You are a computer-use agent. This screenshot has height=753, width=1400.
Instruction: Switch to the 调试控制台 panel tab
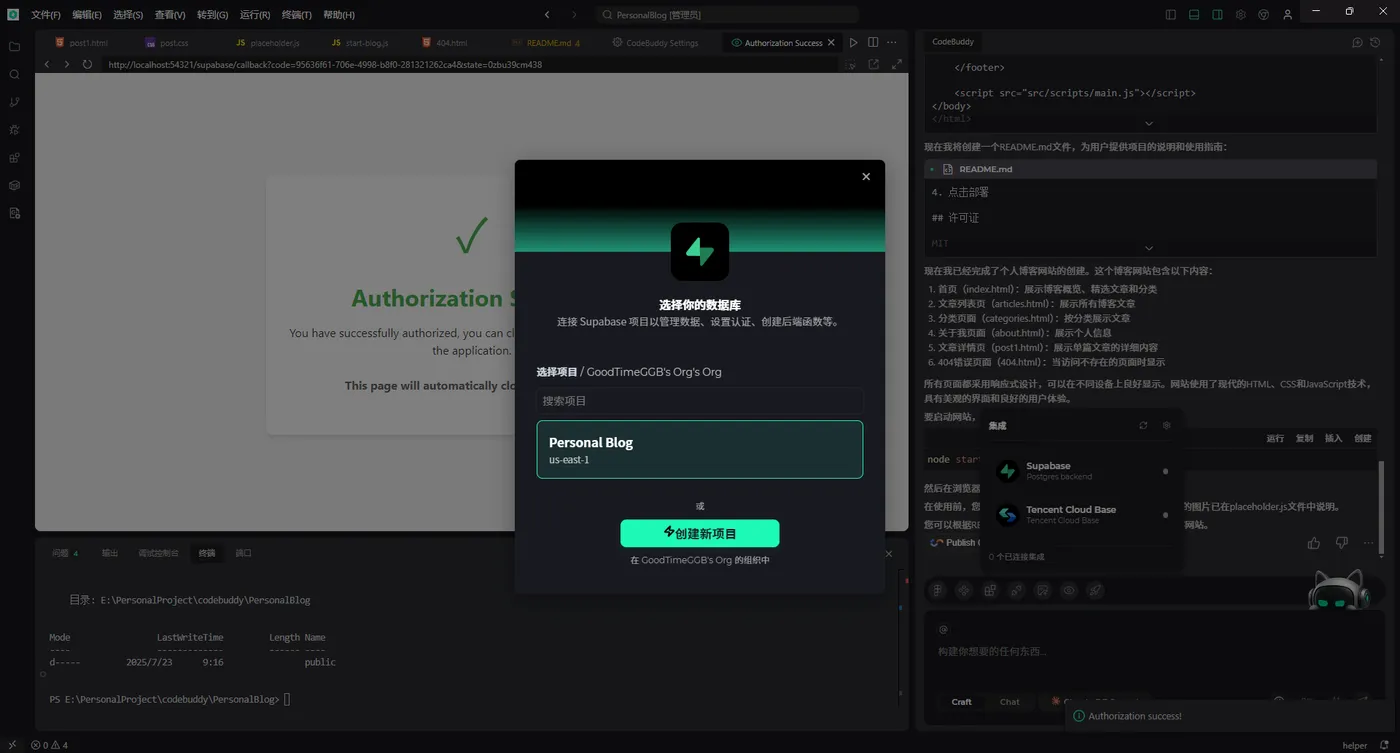click(158, 553)
